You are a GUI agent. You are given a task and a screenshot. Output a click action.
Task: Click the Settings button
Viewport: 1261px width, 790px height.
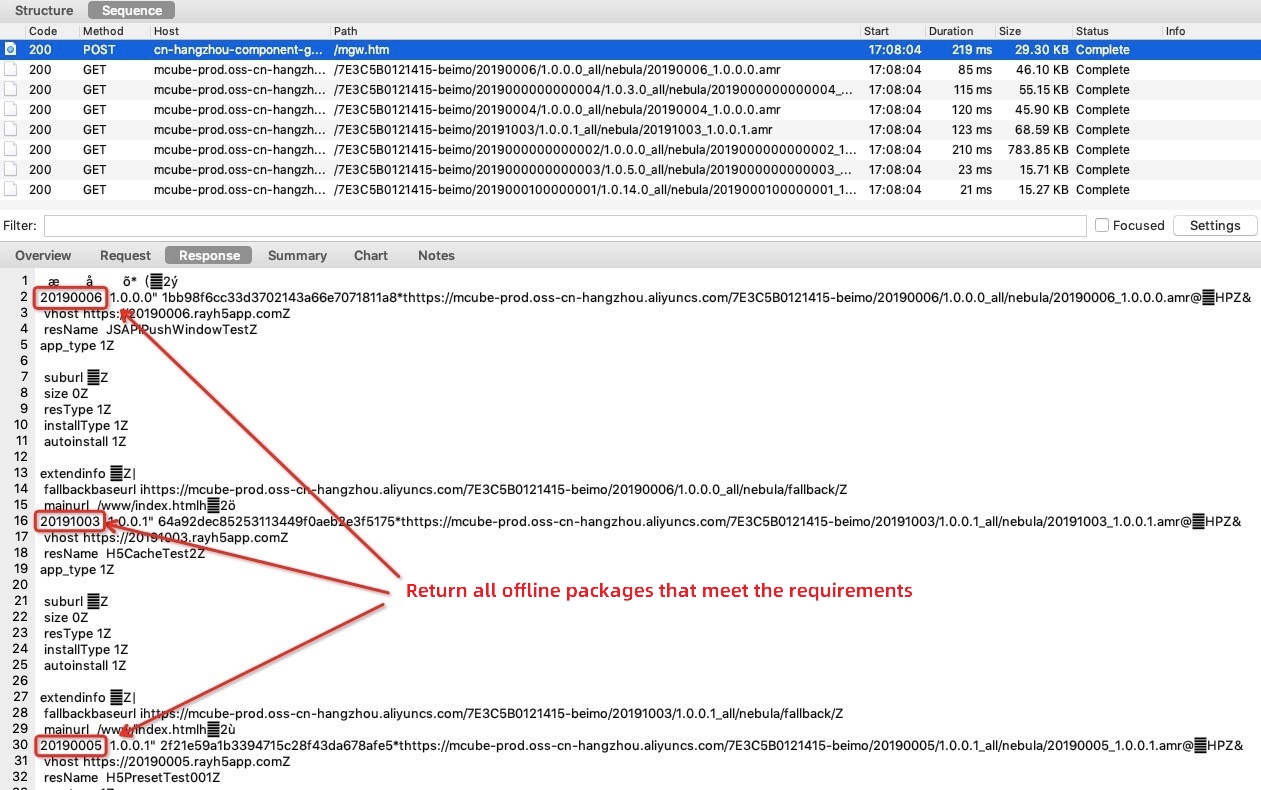(x=1215, y=225)
